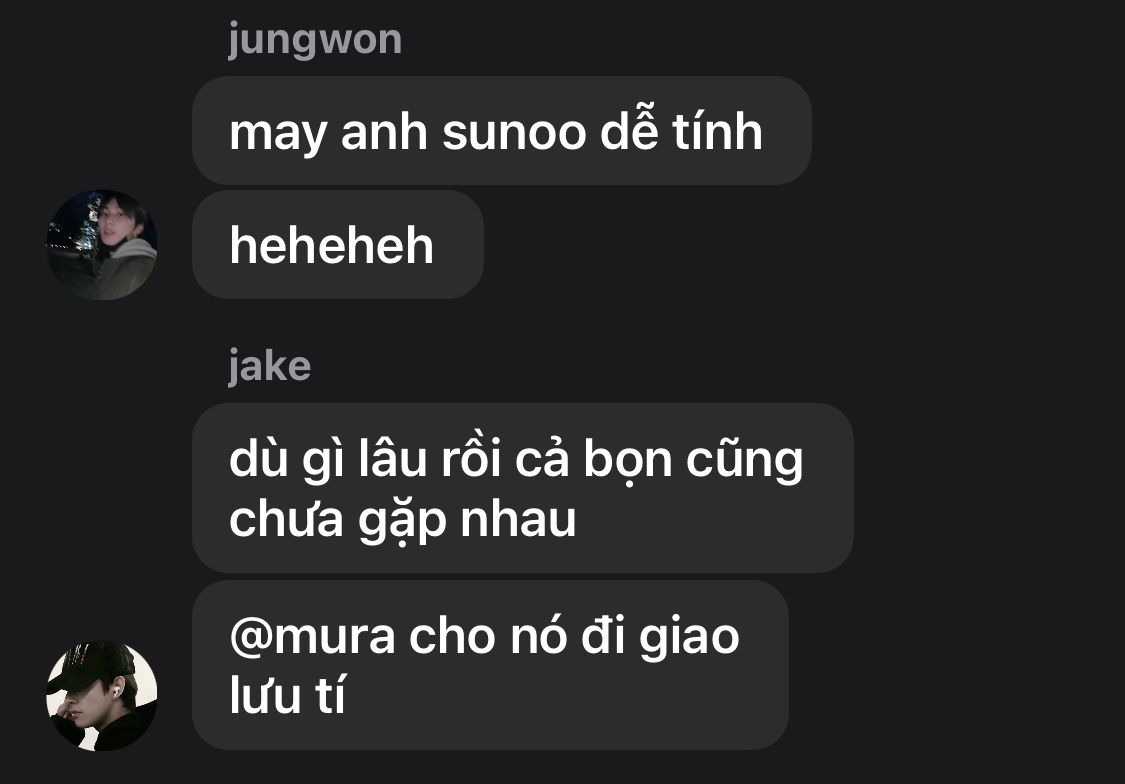Click the words "dễ tính" in first bubble

click(x=681, y=131)
